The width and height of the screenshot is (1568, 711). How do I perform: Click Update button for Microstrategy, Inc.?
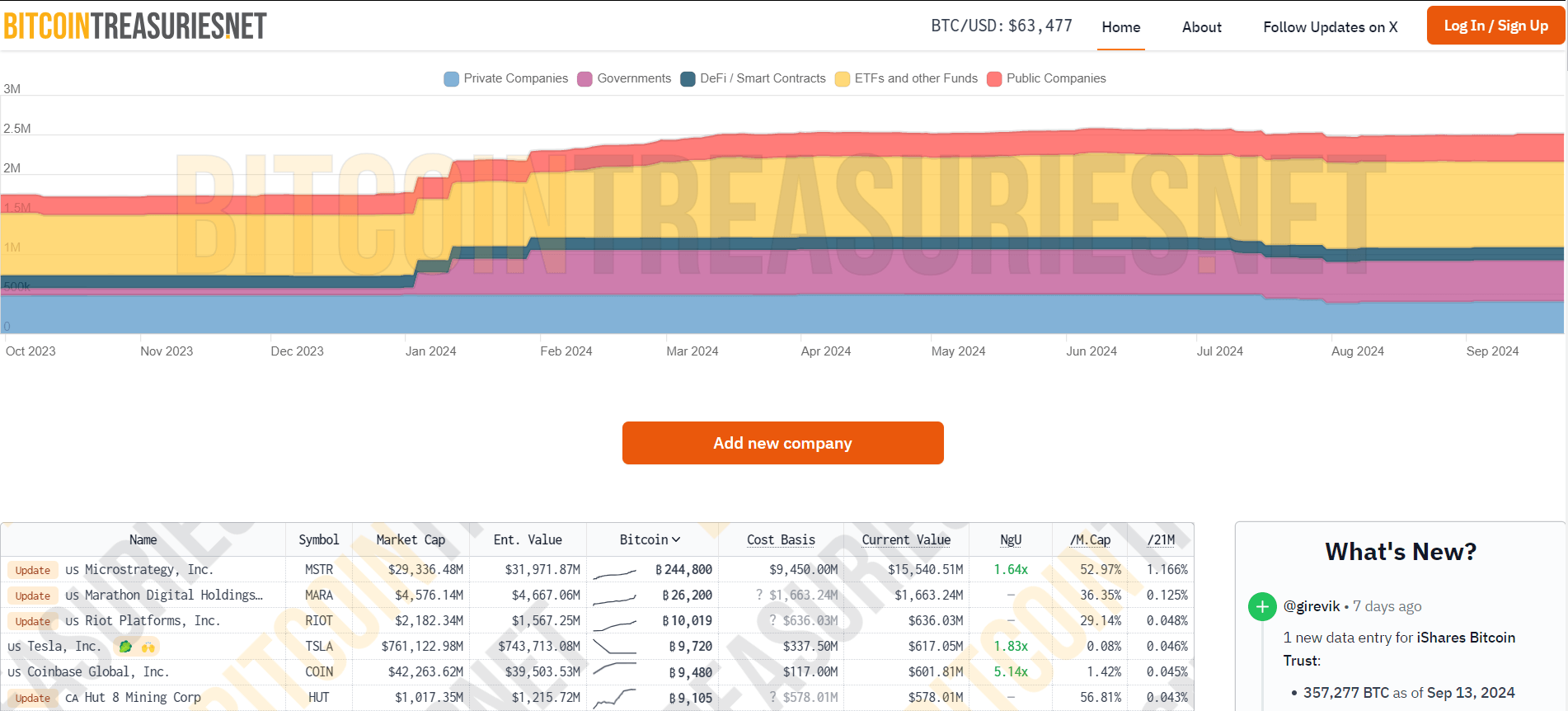pos(33,570)
